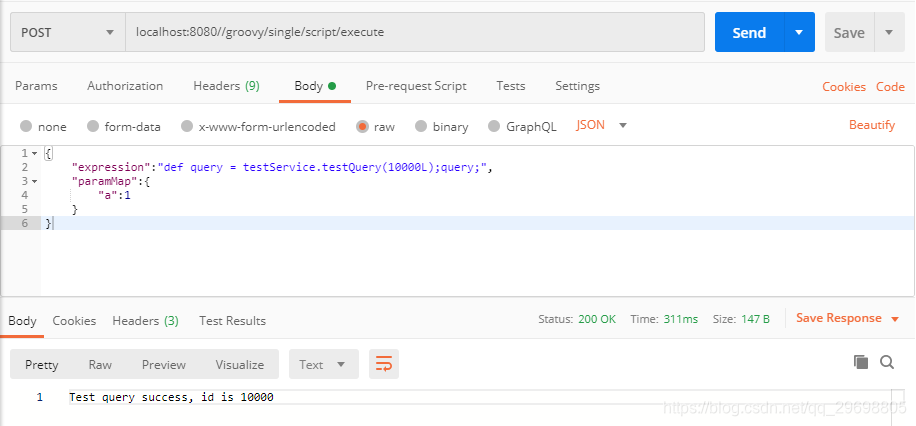Open the Test Results tab
The height and width of the screenshot is (426, 916).
pyautogui.click(x=233, y=320)
